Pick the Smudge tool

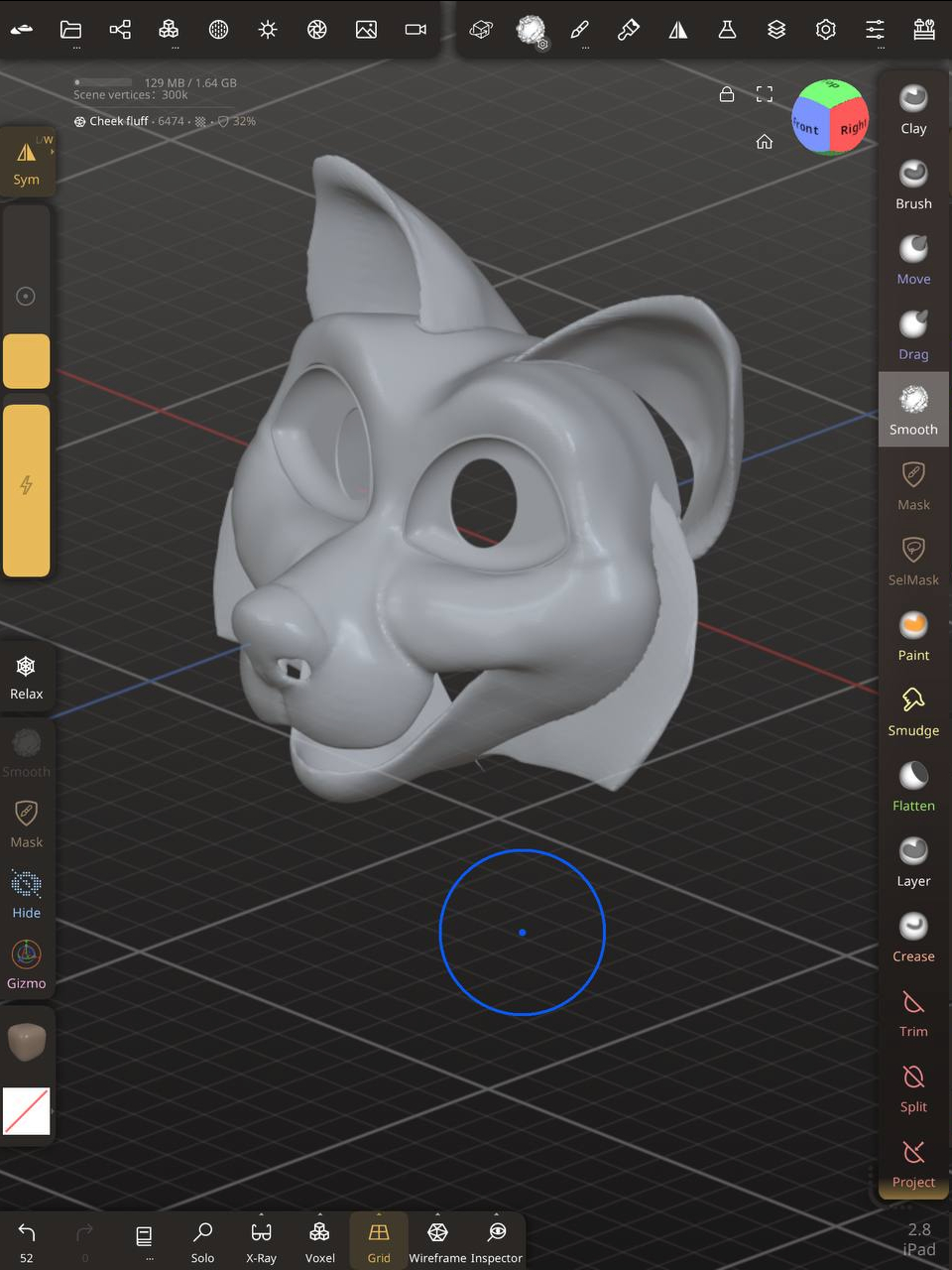coord(912,711)
